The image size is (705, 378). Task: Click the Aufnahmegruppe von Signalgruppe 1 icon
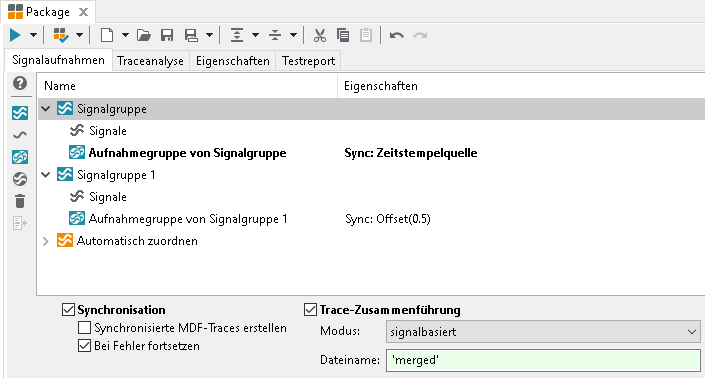point(77,218)
